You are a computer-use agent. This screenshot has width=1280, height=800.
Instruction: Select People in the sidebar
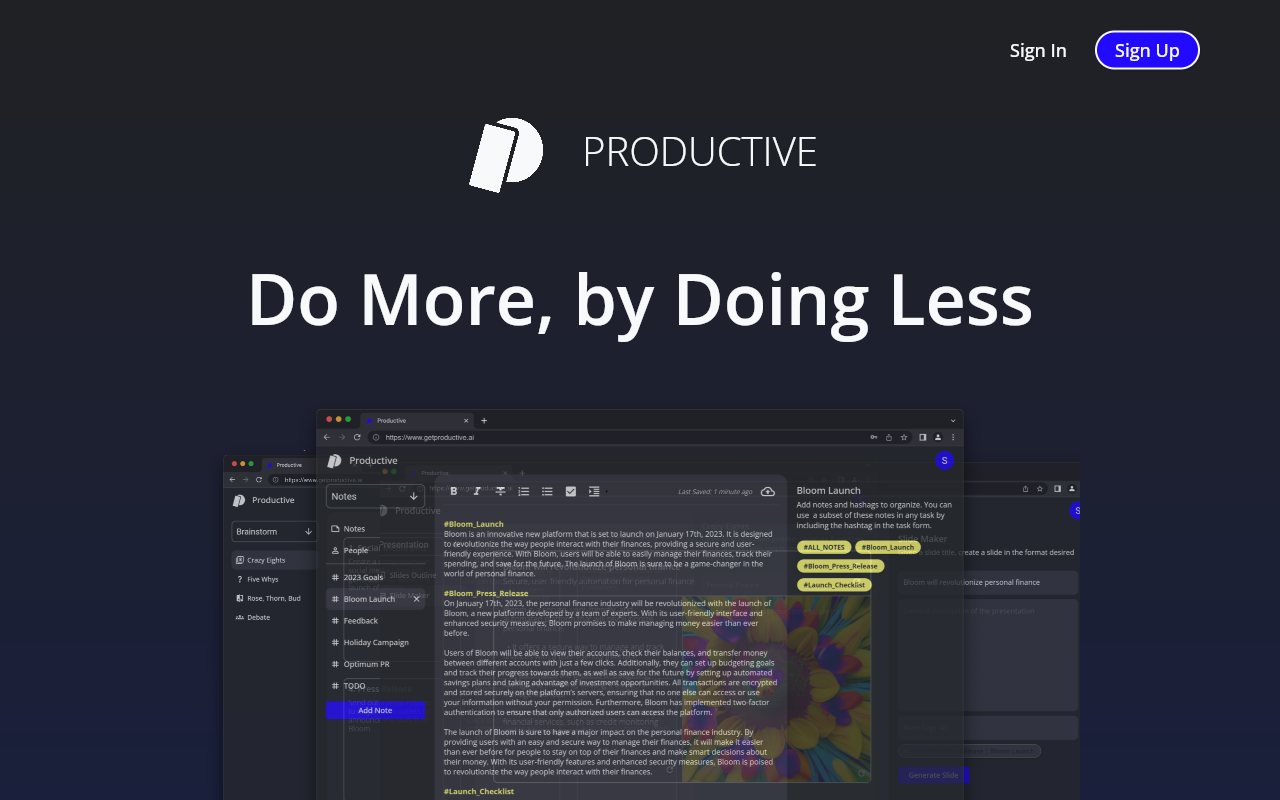coord(375,551)
